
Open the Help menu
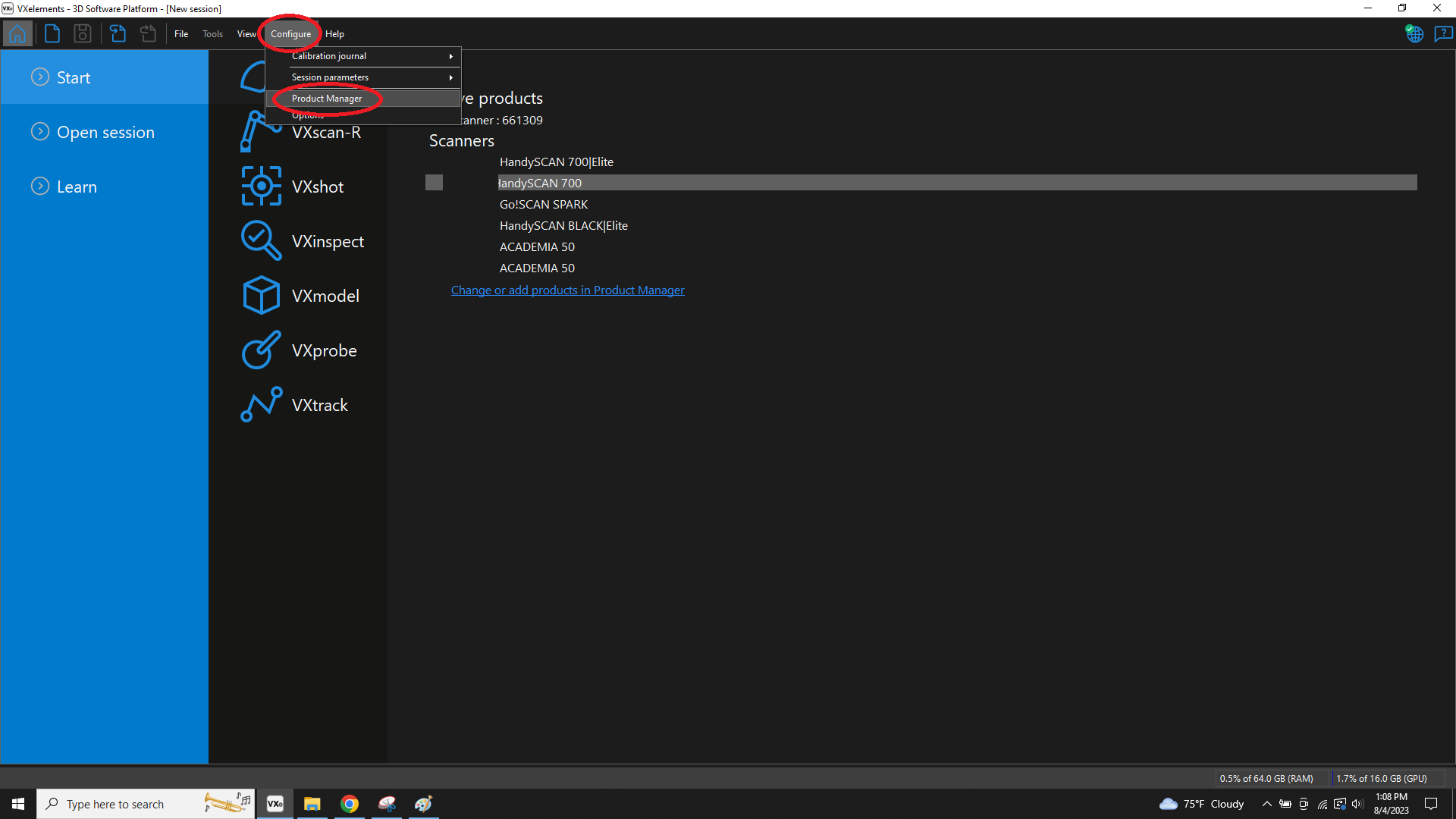pyautogui.click(x=334, y=34)
